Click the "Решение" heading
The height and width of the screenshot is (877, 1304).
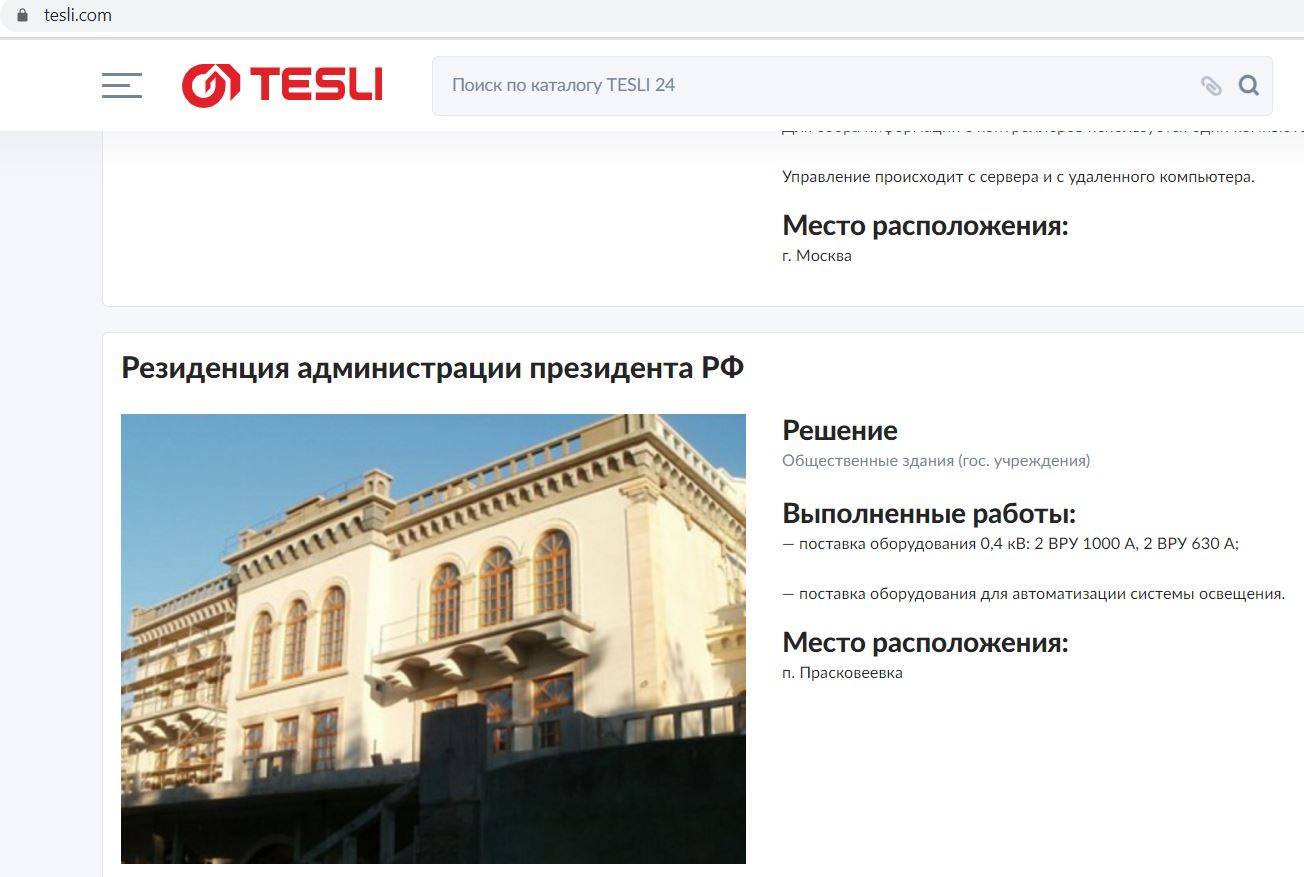(839, 431)
